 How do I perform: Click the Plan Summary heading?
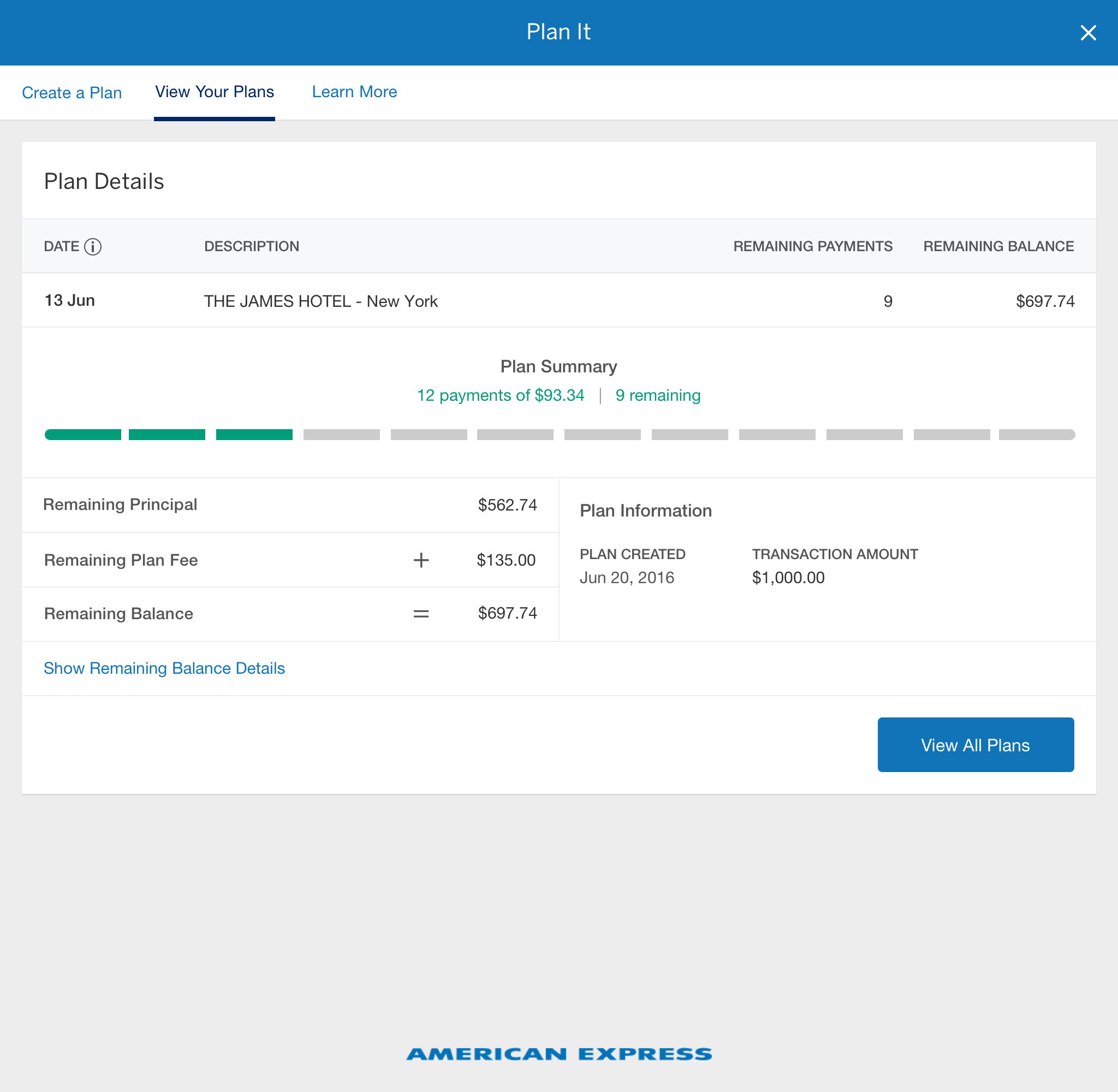pos(558,366)
